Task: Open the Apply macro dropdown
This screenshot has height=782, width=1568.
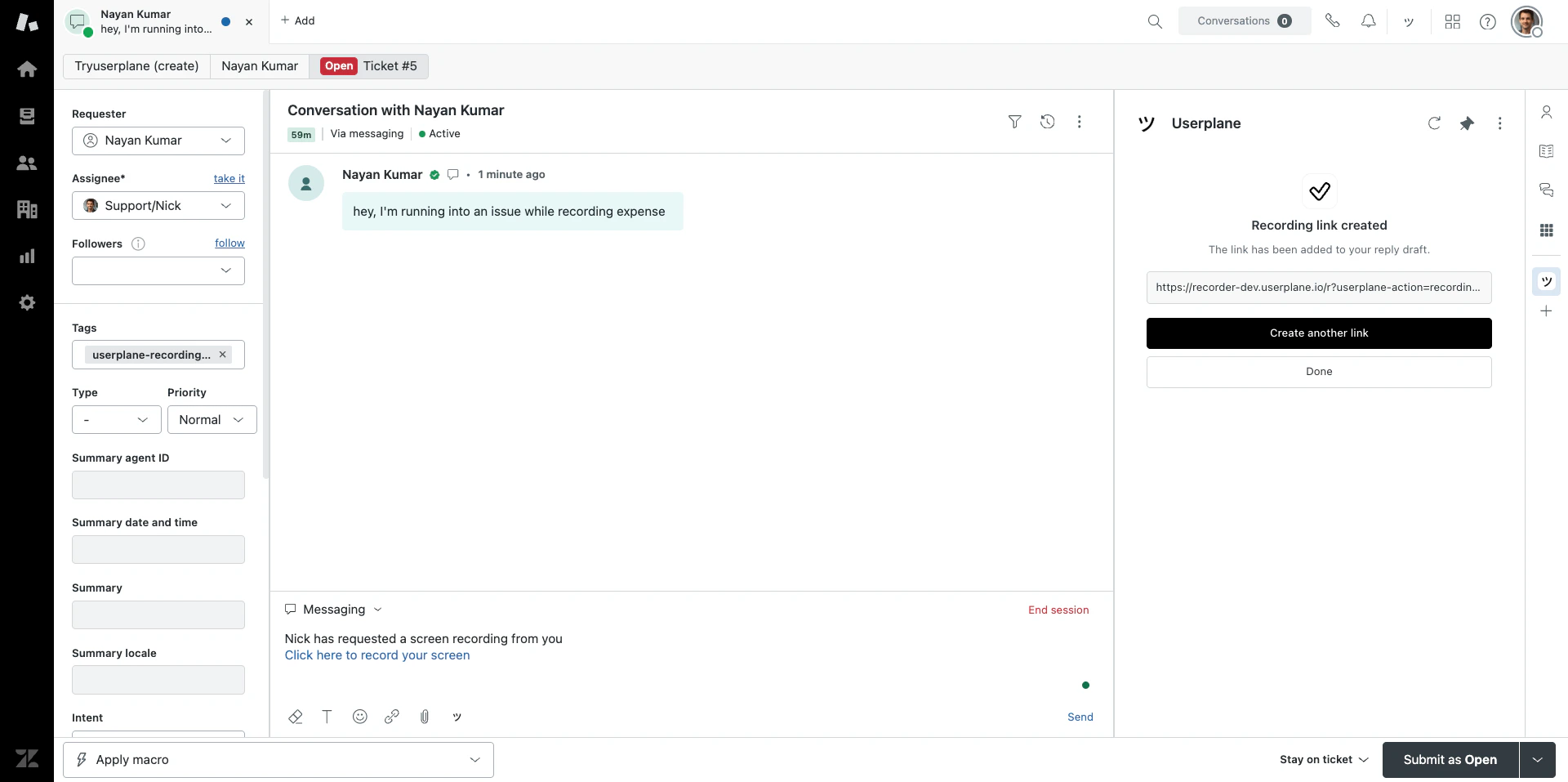Action: pos(278,760)
